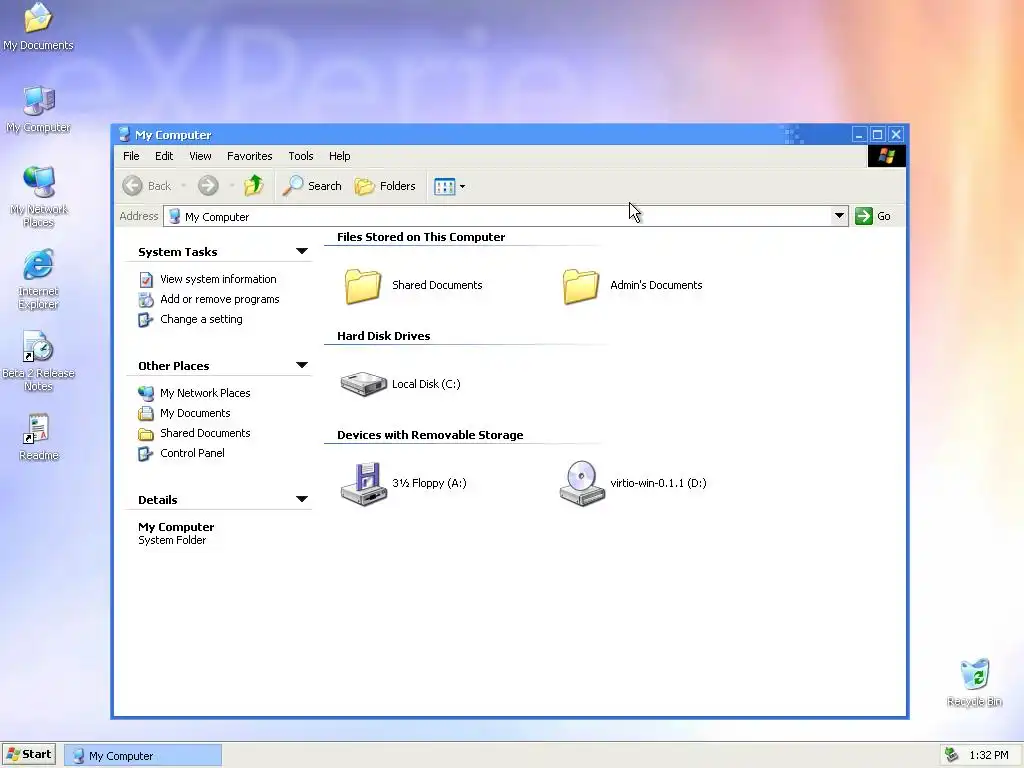The width and height of the screenshot is (1024, 768).
Task: Select the virtio-win-0.1.1 (D:) CD icon
Action: [582, 484]
